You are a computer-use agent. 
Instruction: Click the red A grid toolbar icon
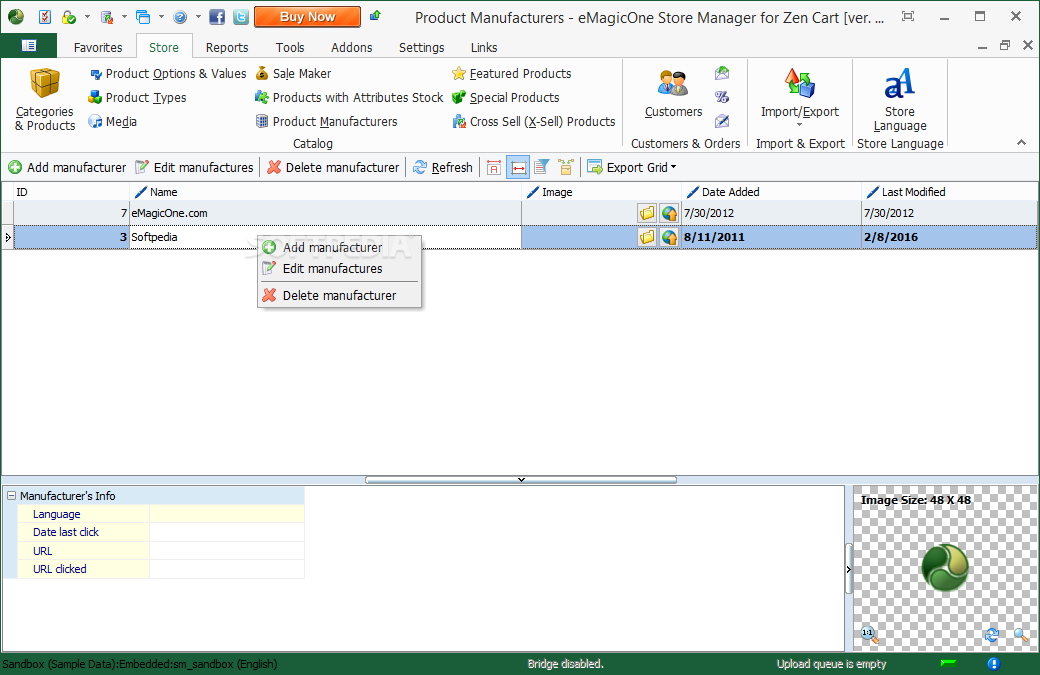493,167
